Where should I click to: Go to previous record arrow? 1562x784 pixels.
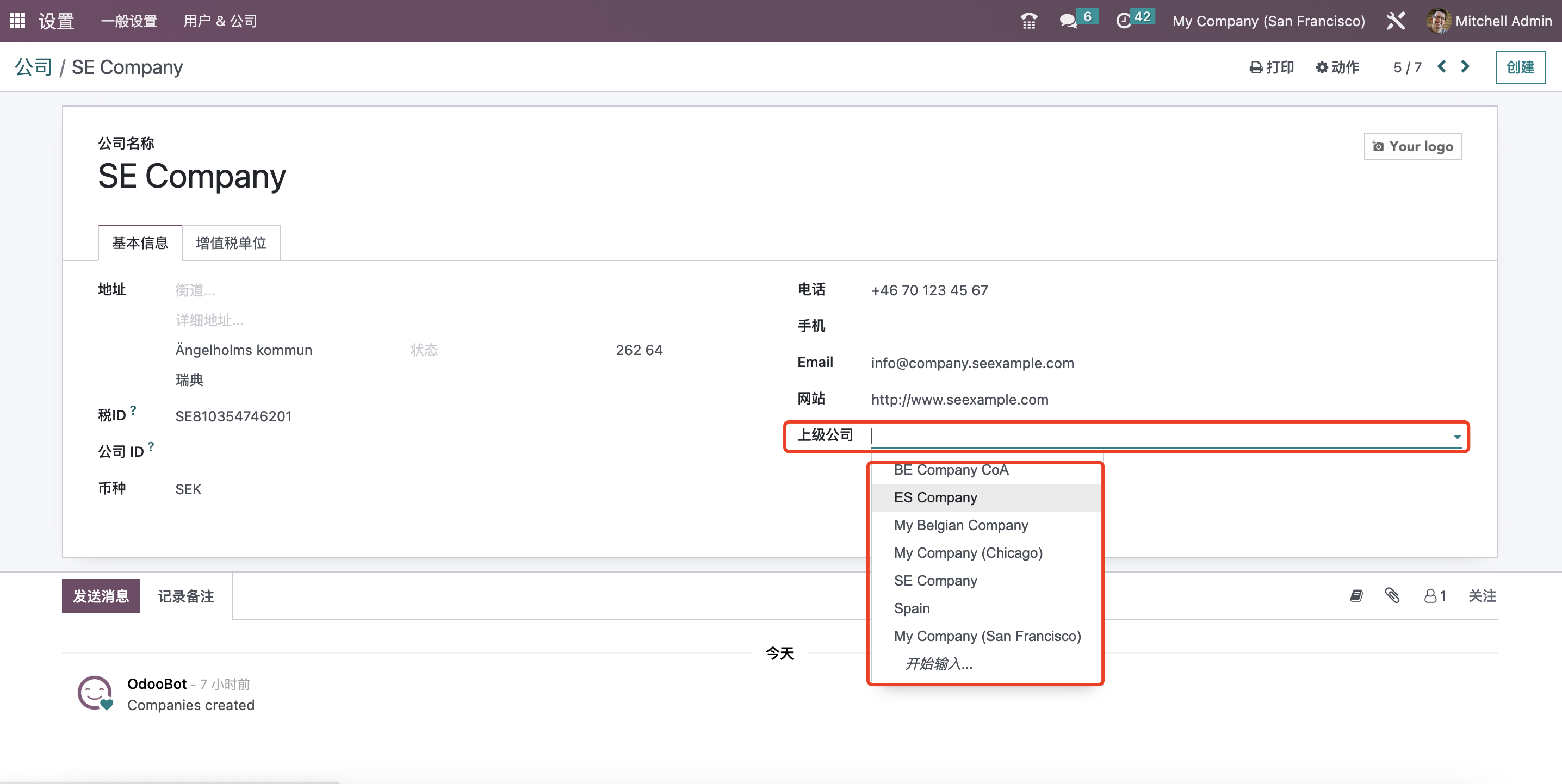(x=1442, y=67)
